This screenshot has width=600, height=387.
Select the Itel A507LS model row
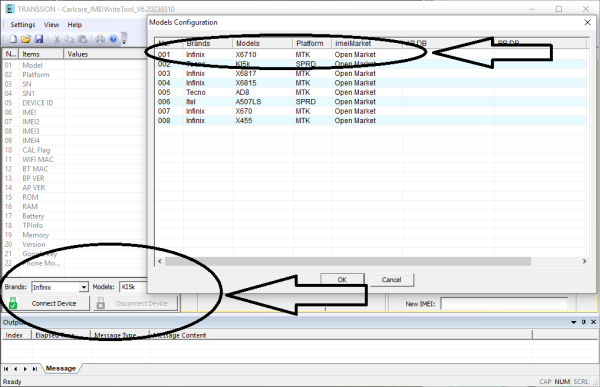pos(371,102)
